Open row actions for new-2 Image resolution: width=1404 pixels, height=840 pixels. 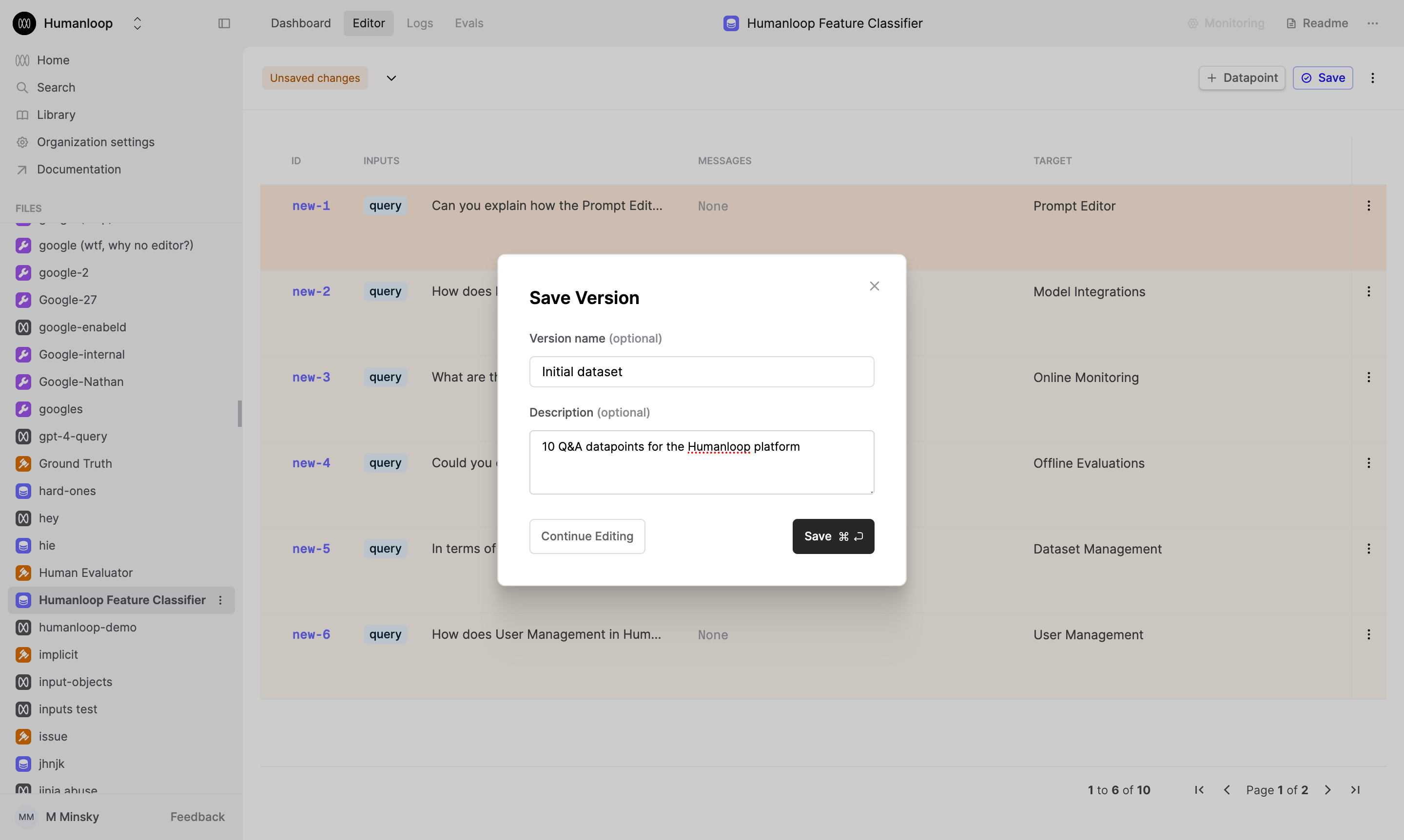pos(1369,291)
